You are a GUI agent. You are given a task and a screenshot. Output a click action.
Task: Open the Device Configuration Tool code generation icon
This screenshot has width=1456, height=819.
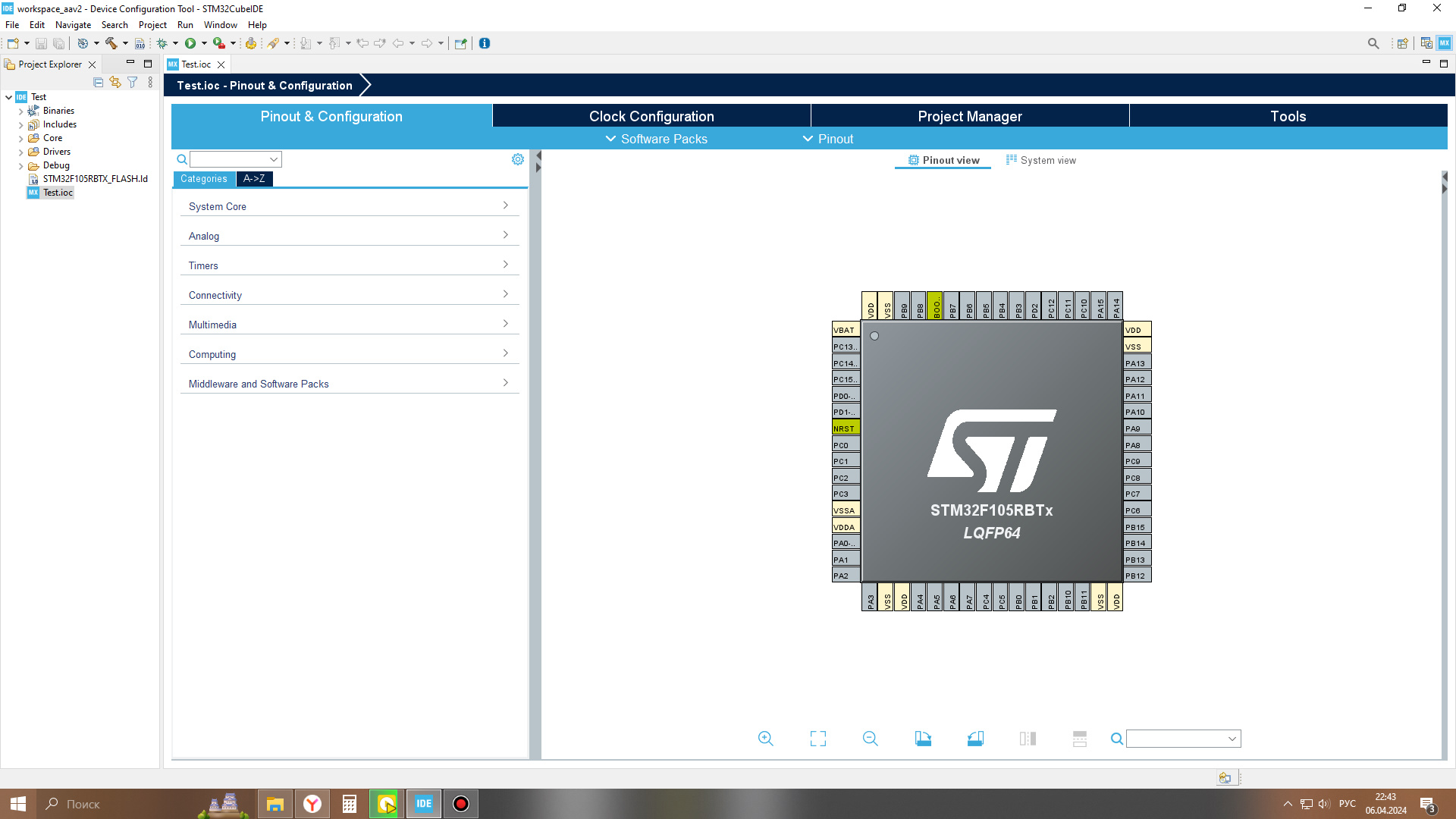point(250,43)
